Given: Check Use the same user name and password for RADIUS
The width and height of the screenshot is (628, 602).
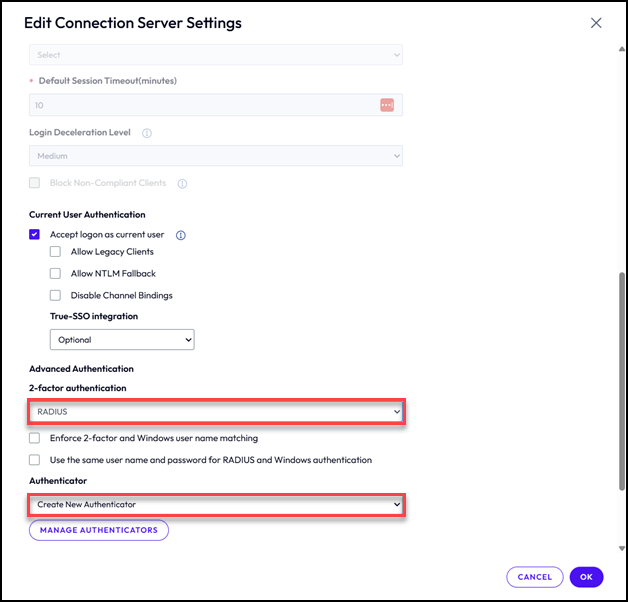Looking at the screenshot, I should coord(35,460).
